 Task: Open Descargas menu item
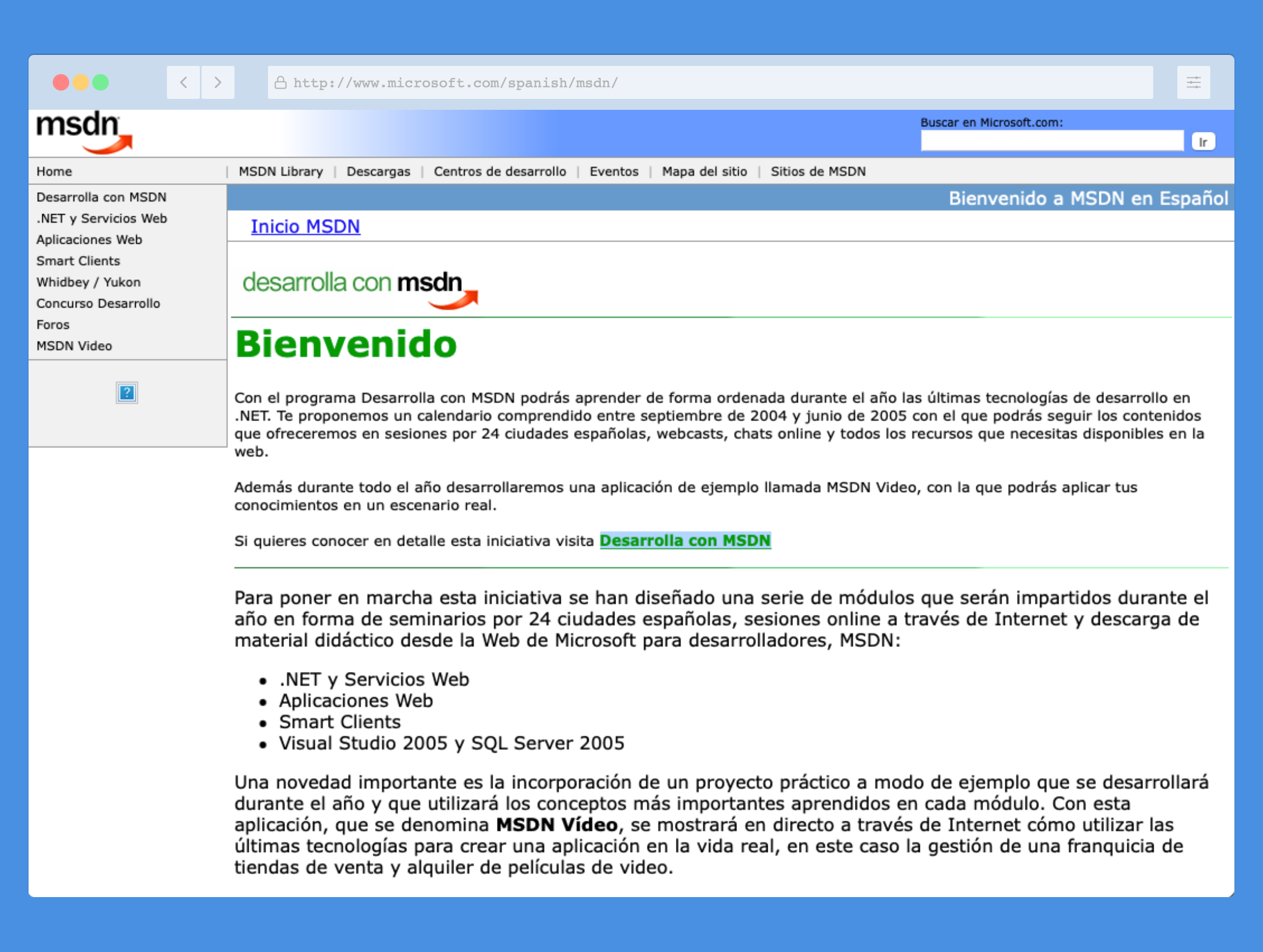point(378,171)
